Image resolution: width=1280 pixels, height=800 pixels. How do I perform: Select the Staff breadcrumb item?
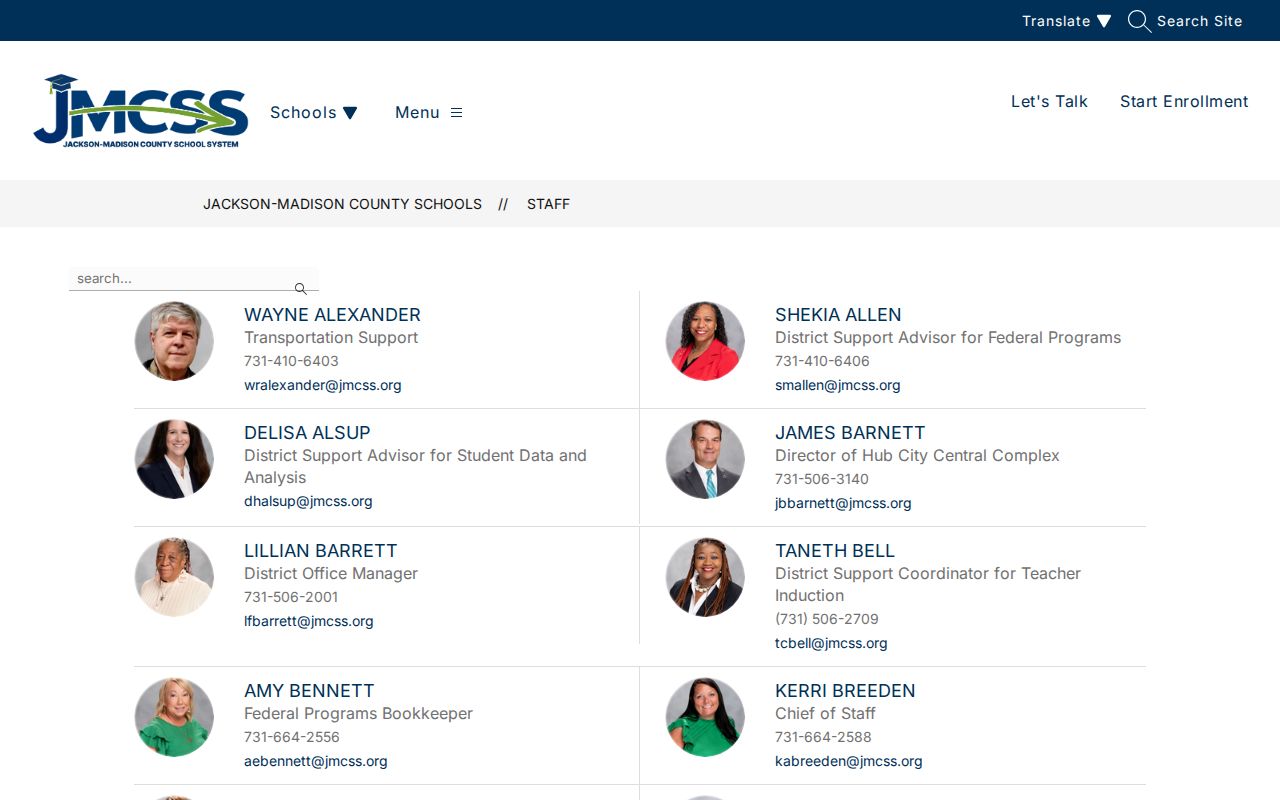coord(548,204)
